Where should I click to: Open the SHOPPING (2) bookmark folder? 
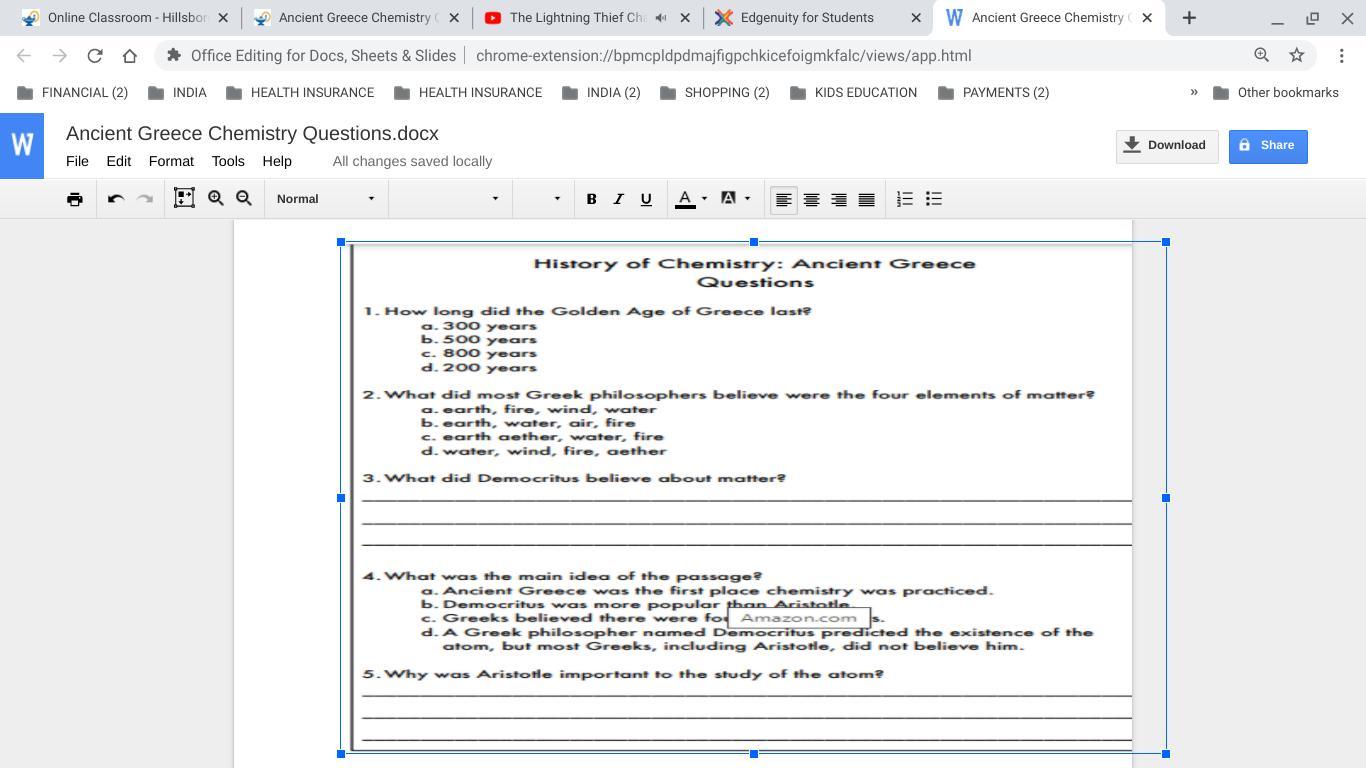tap(715, 92)
